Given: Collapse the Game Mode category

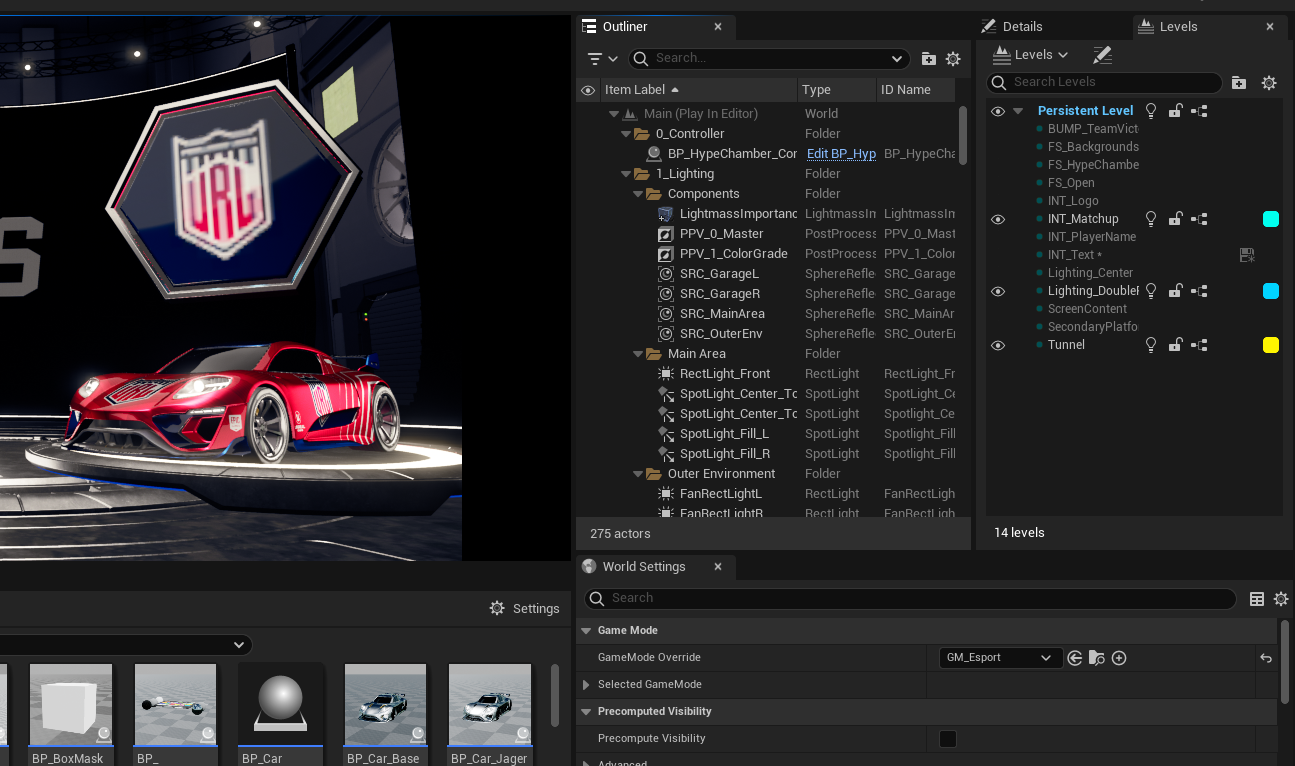Looking at the screenshot, I should pos(586,631).
